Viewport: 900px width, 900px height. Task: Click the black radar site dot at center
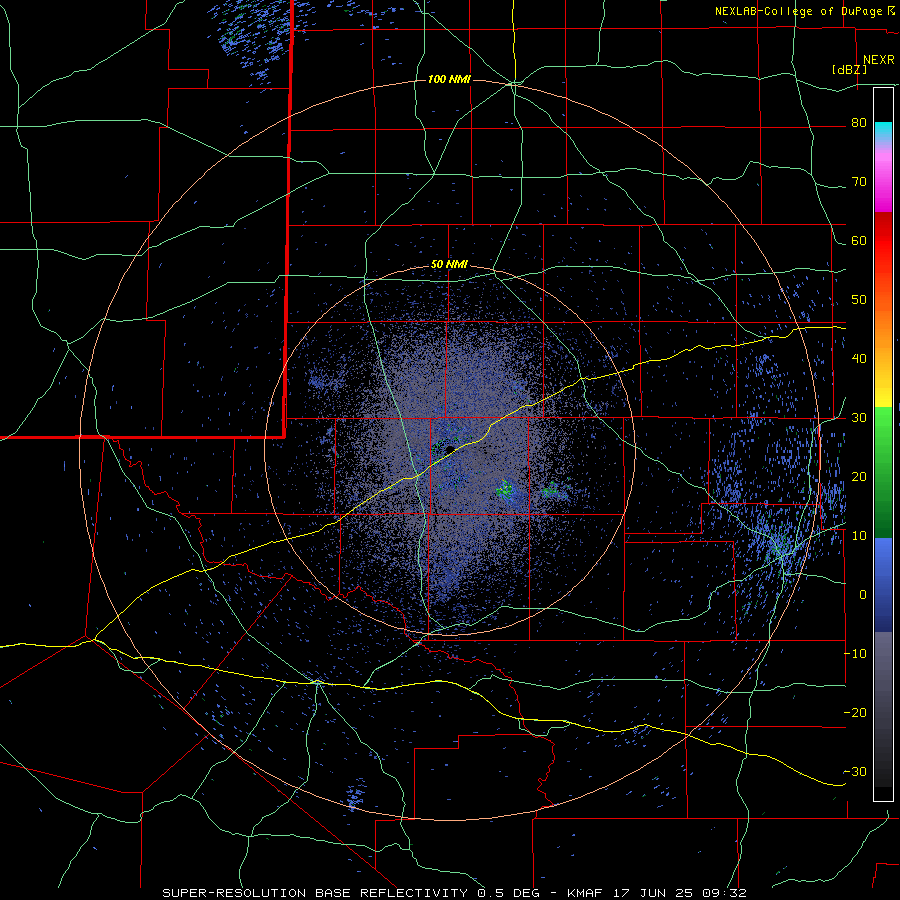click(x=451, y=449)
